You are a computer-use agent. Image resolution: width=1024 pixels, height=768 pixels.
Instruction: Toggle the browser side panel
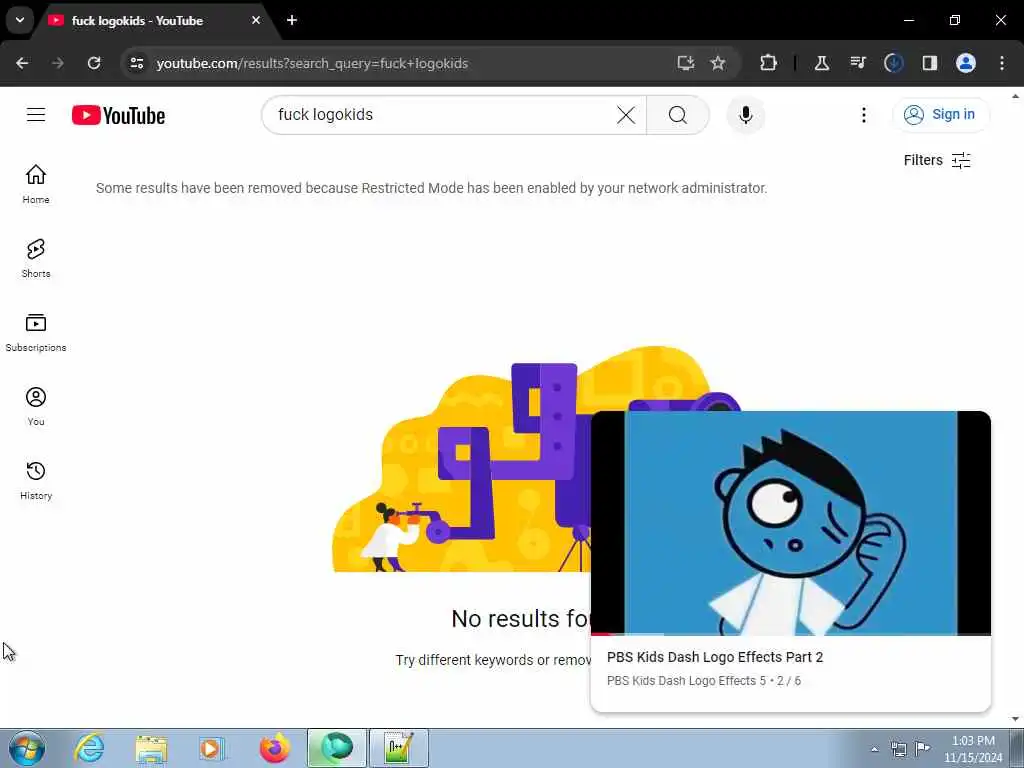[929, 63]
